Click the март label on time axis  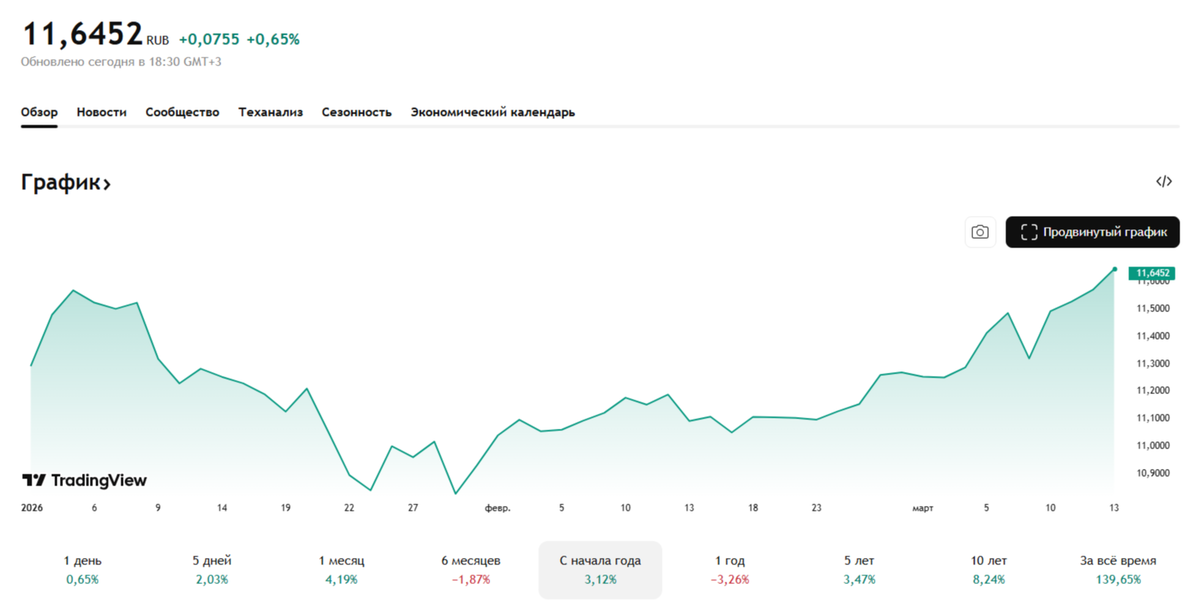point(923,508)
